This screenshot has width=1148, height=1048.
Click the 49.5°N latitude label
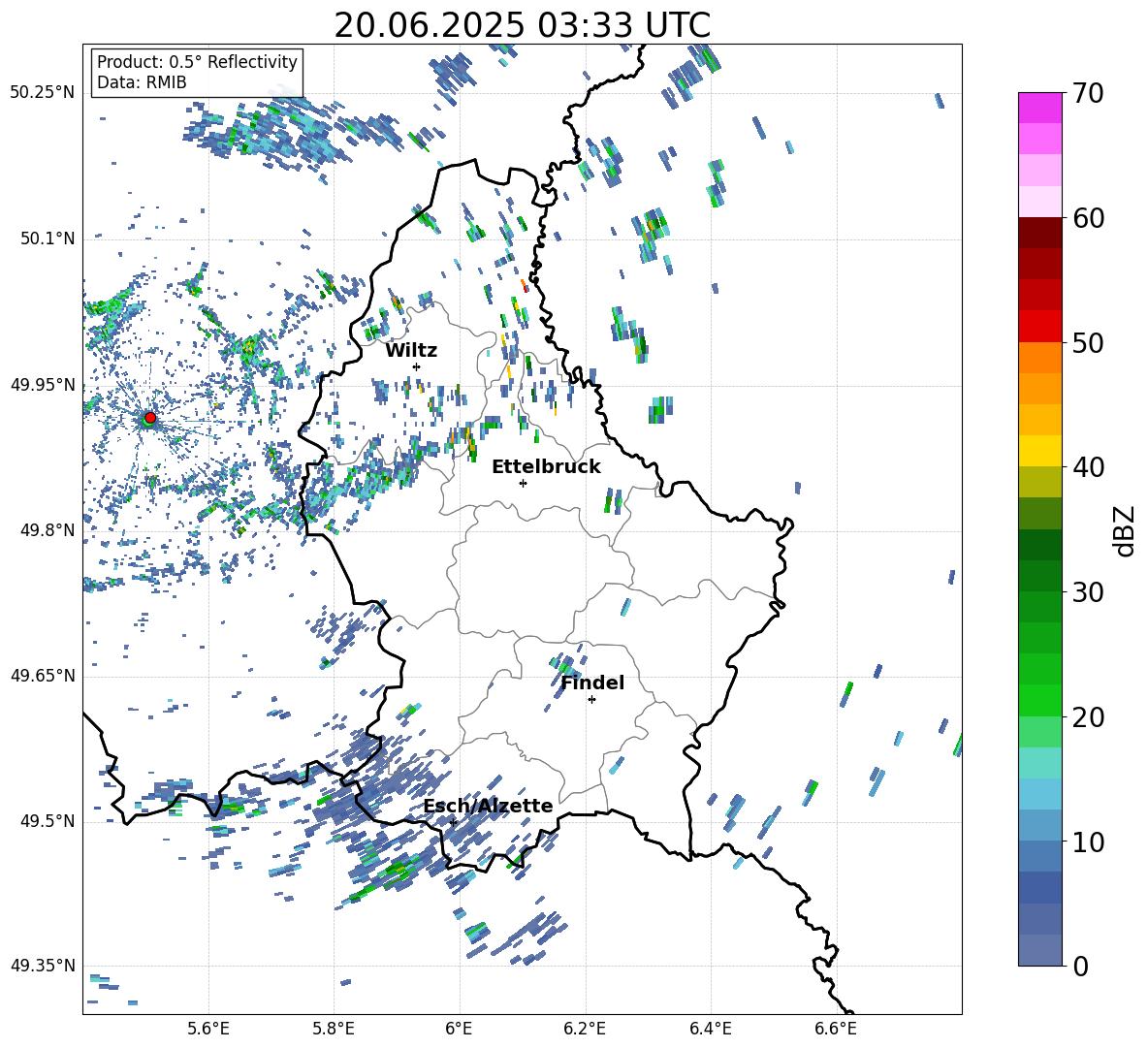click(47, 821)
